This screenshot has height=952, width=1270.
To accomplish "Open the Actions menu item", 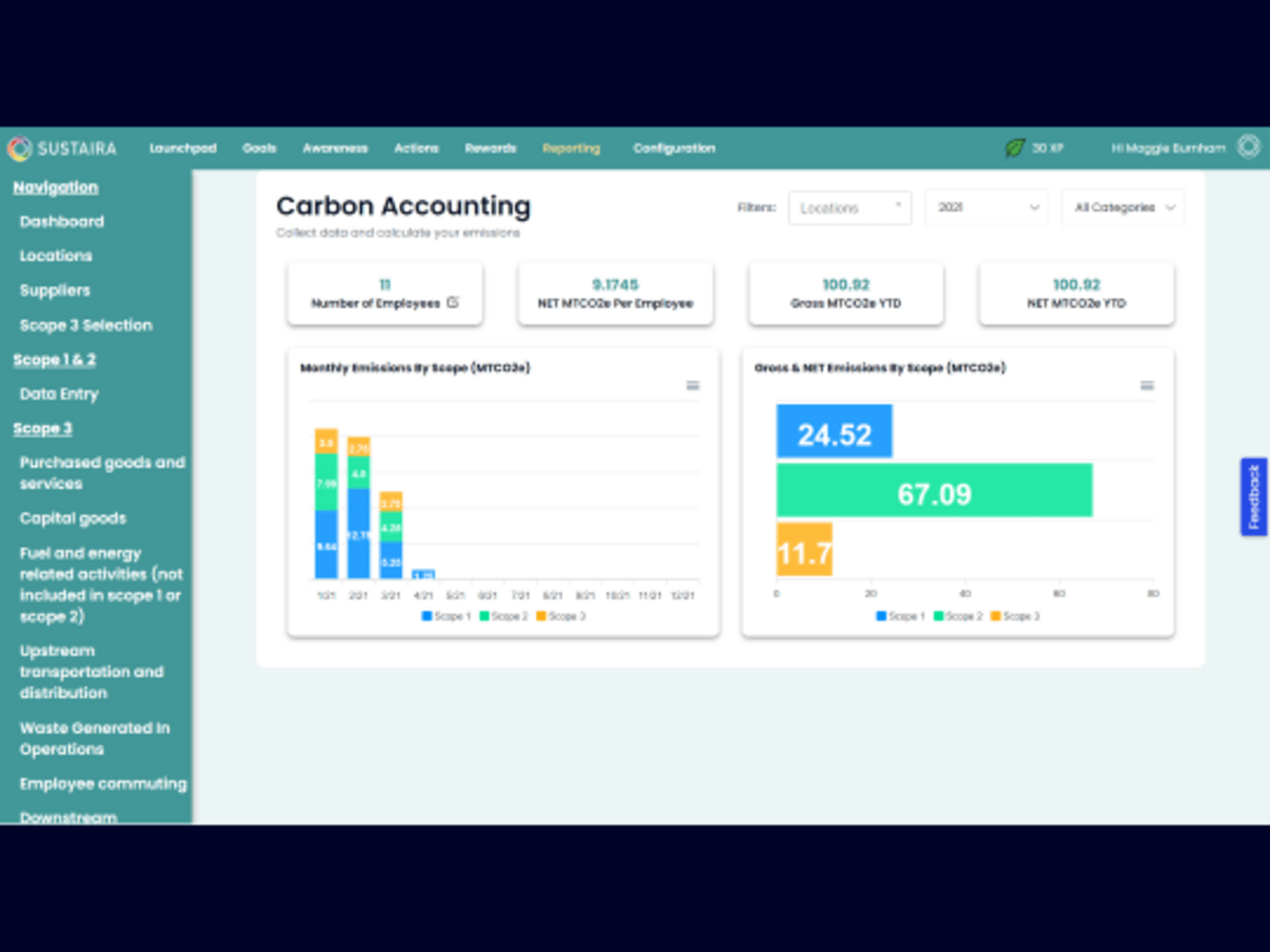I will tap(416, 148).
